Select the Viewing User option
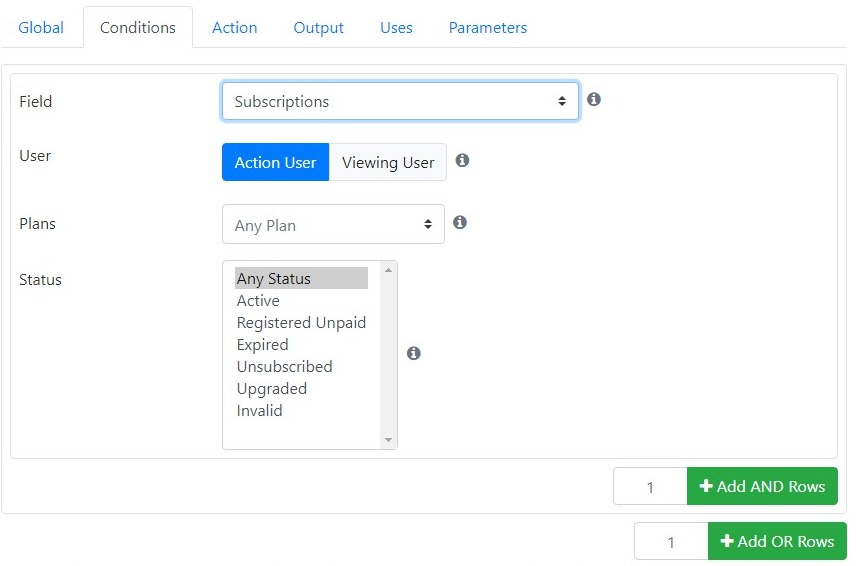 [x=388, y=162]
